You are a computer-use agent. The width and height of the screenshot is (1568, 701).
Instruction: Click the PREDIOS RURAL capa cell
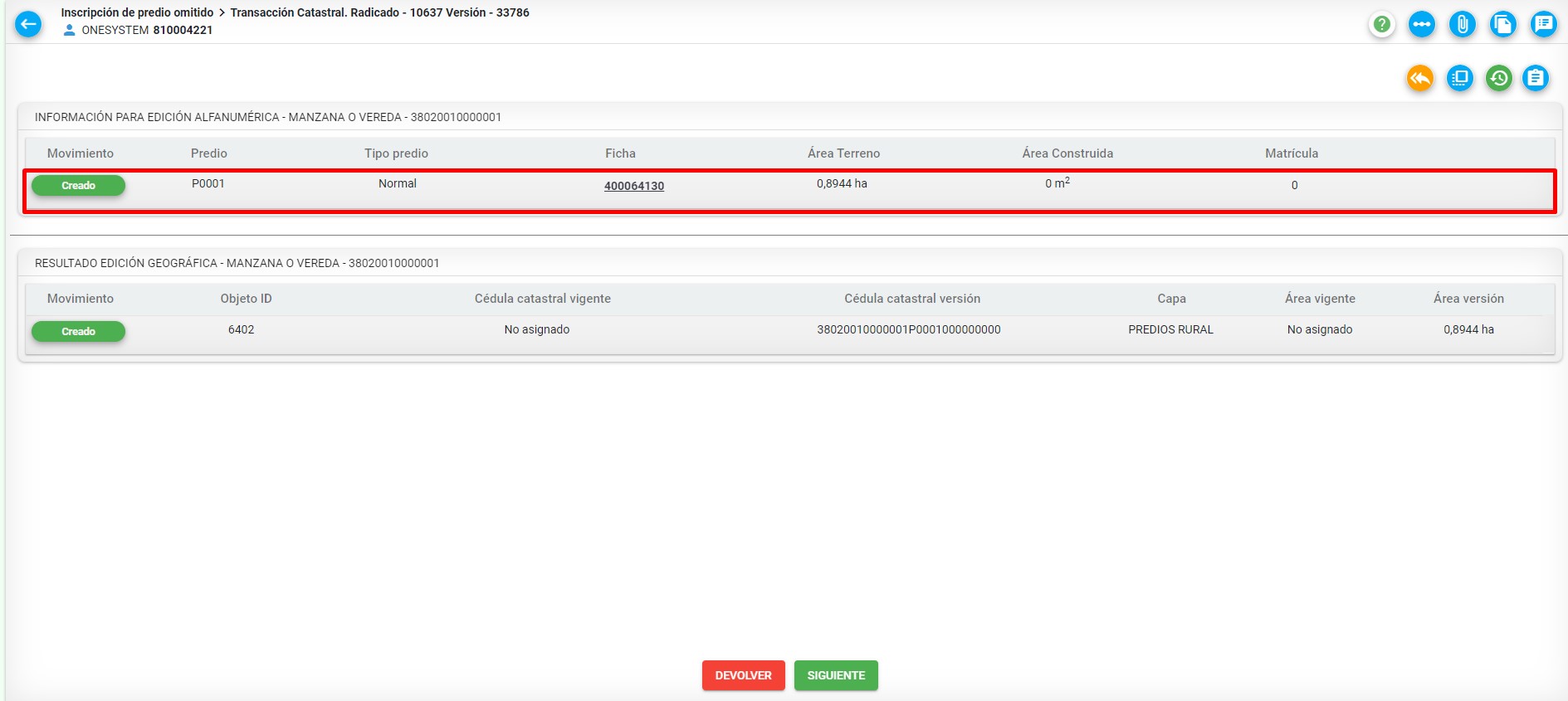point(1170,329)
